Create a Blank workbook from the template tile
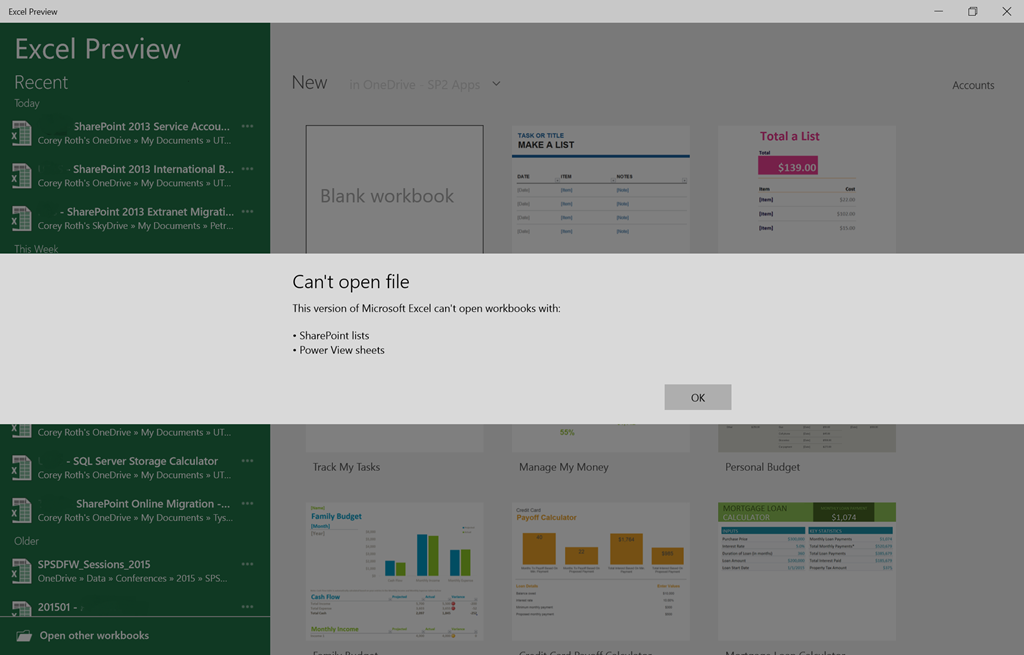 394,189
